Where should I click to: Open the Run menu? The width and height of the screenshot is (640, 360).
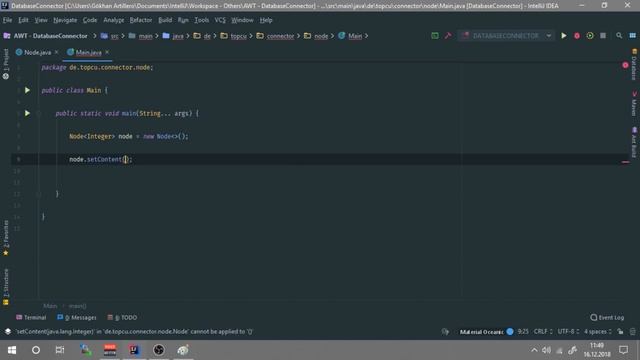183,20
